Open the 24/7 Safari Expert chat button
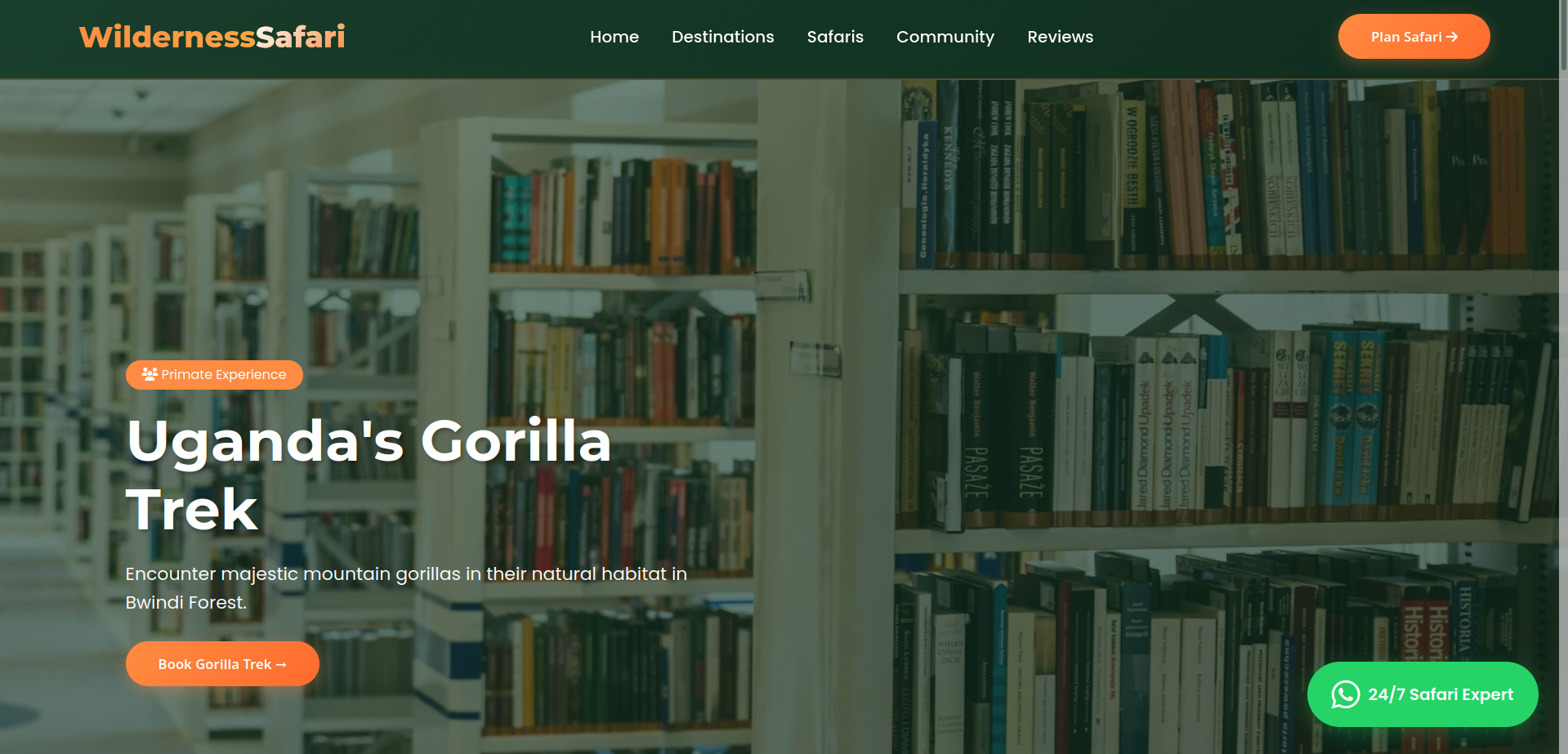The height and width of the screenshot is (754, 1568). tap(1423, 694)
